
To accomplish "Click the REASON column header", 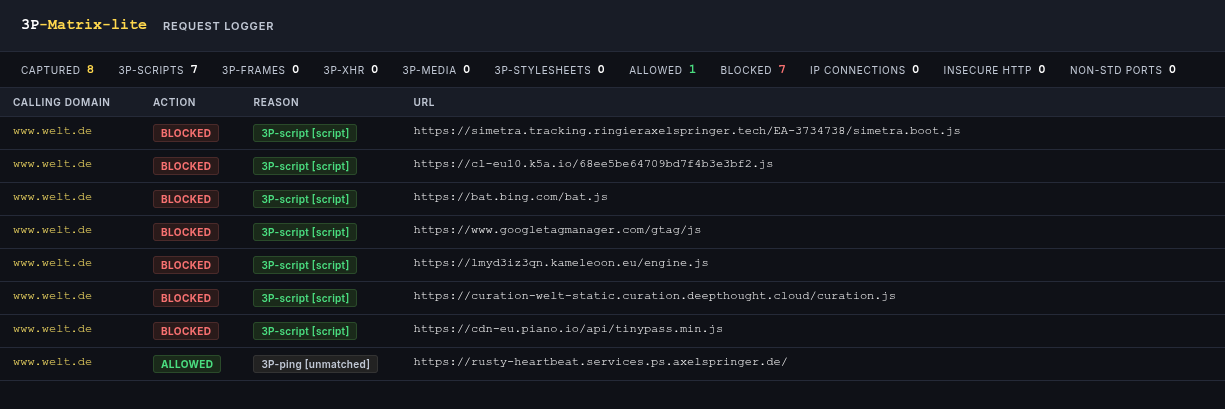I will (x=276, y=102).
